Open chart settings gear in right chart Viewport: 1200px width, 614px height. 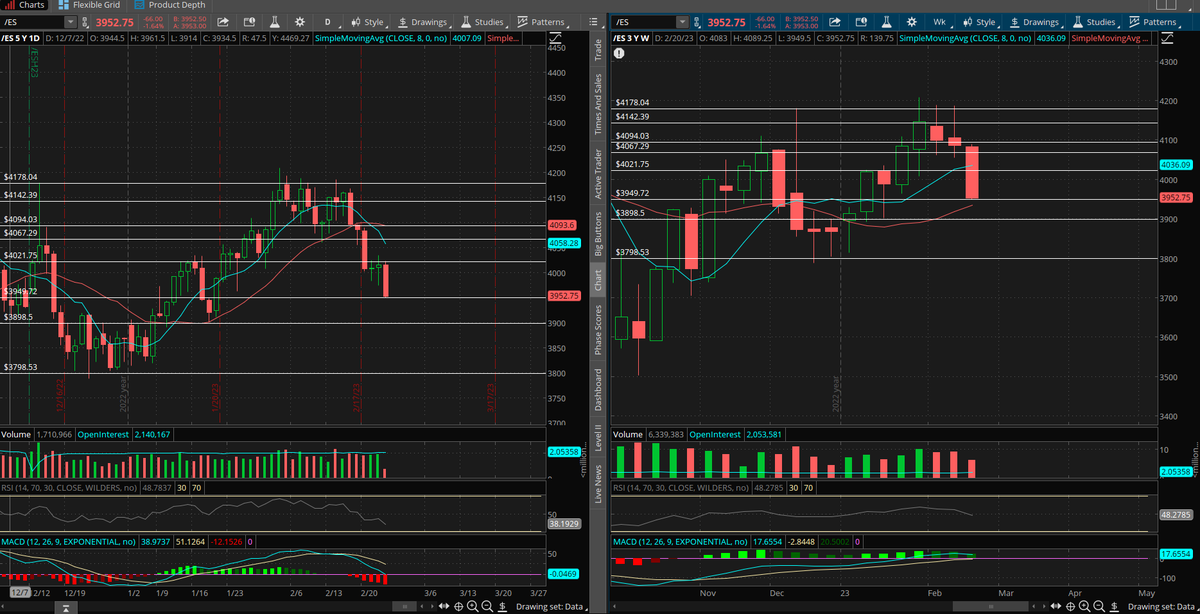click(911, 21)
